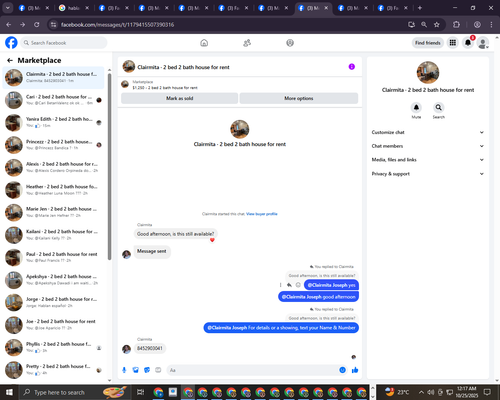Open the Chrome extensions icon

pos(457,24)
